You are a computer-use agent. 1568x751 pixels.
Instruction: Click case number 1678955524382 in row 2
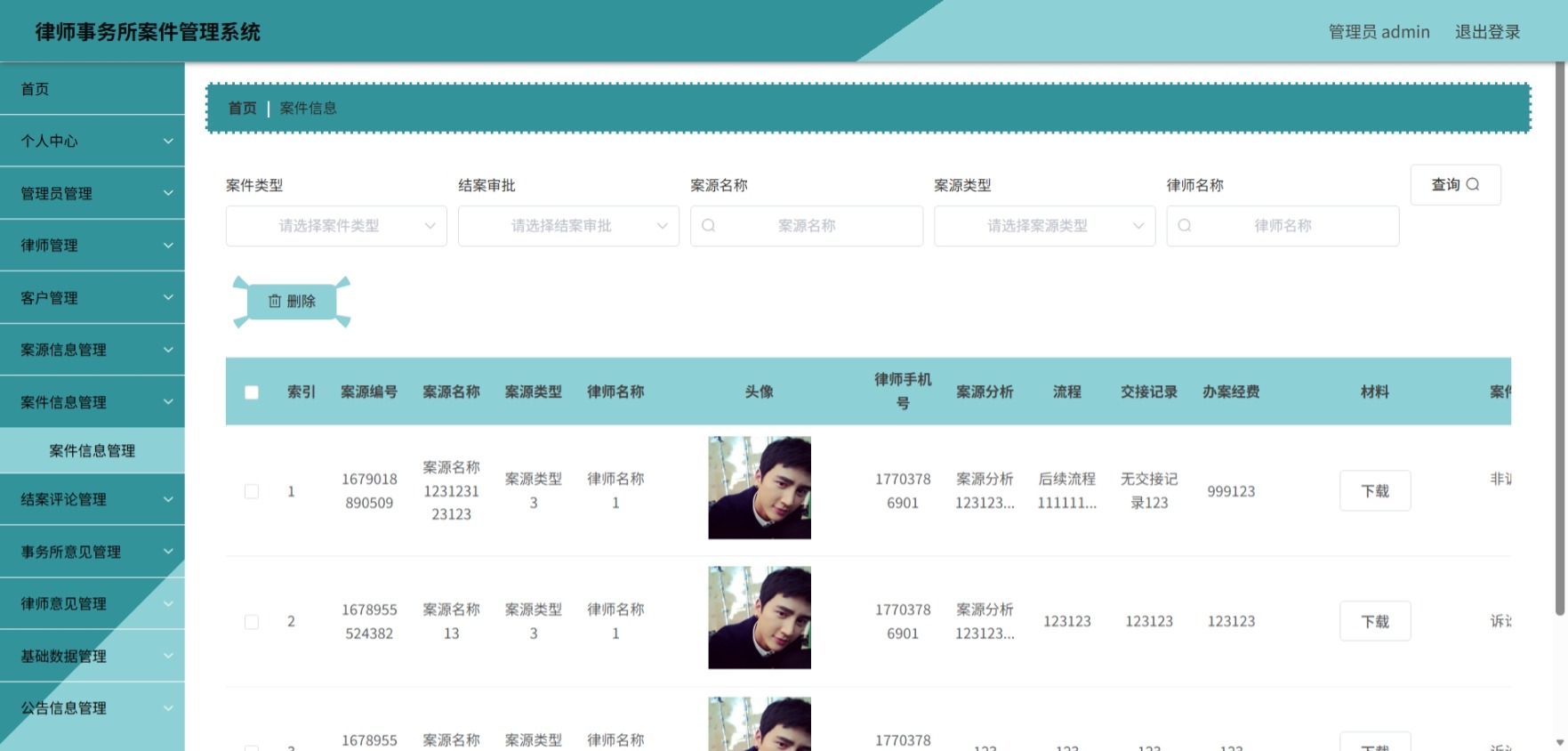point(369,622)
